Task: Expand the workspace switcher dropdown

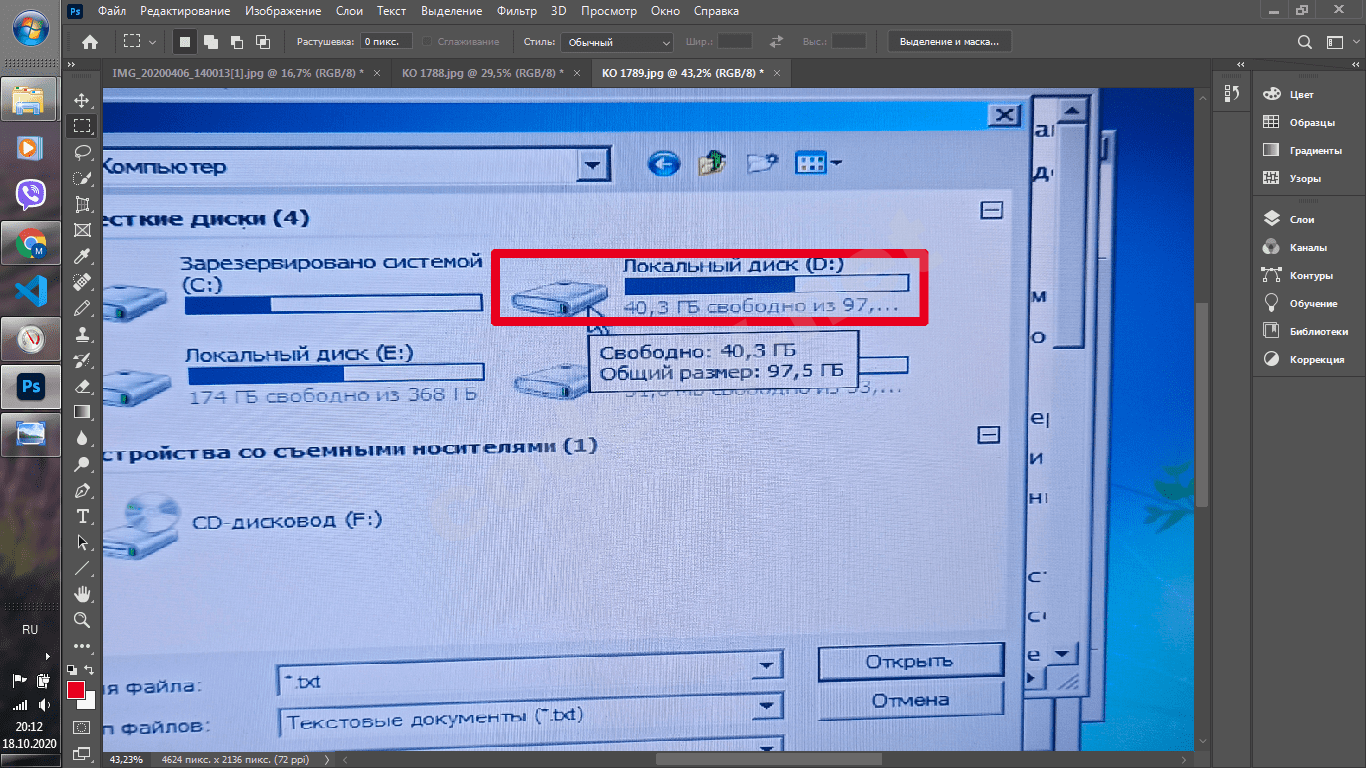Action: [1336, 42]
